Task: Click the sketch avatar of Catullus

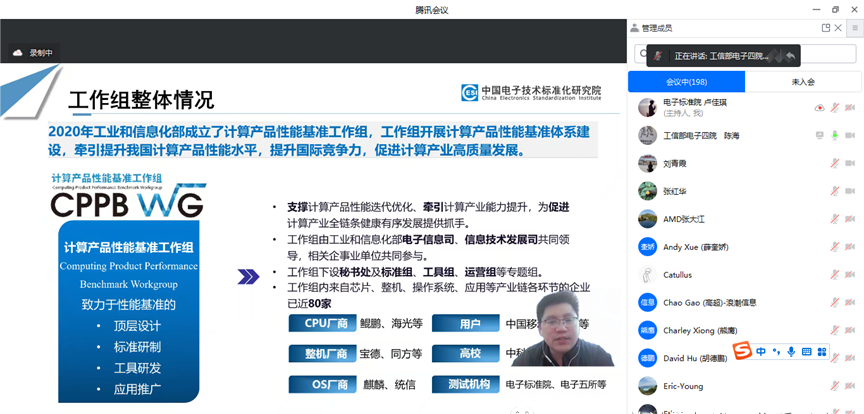Action: coord(647,275)
